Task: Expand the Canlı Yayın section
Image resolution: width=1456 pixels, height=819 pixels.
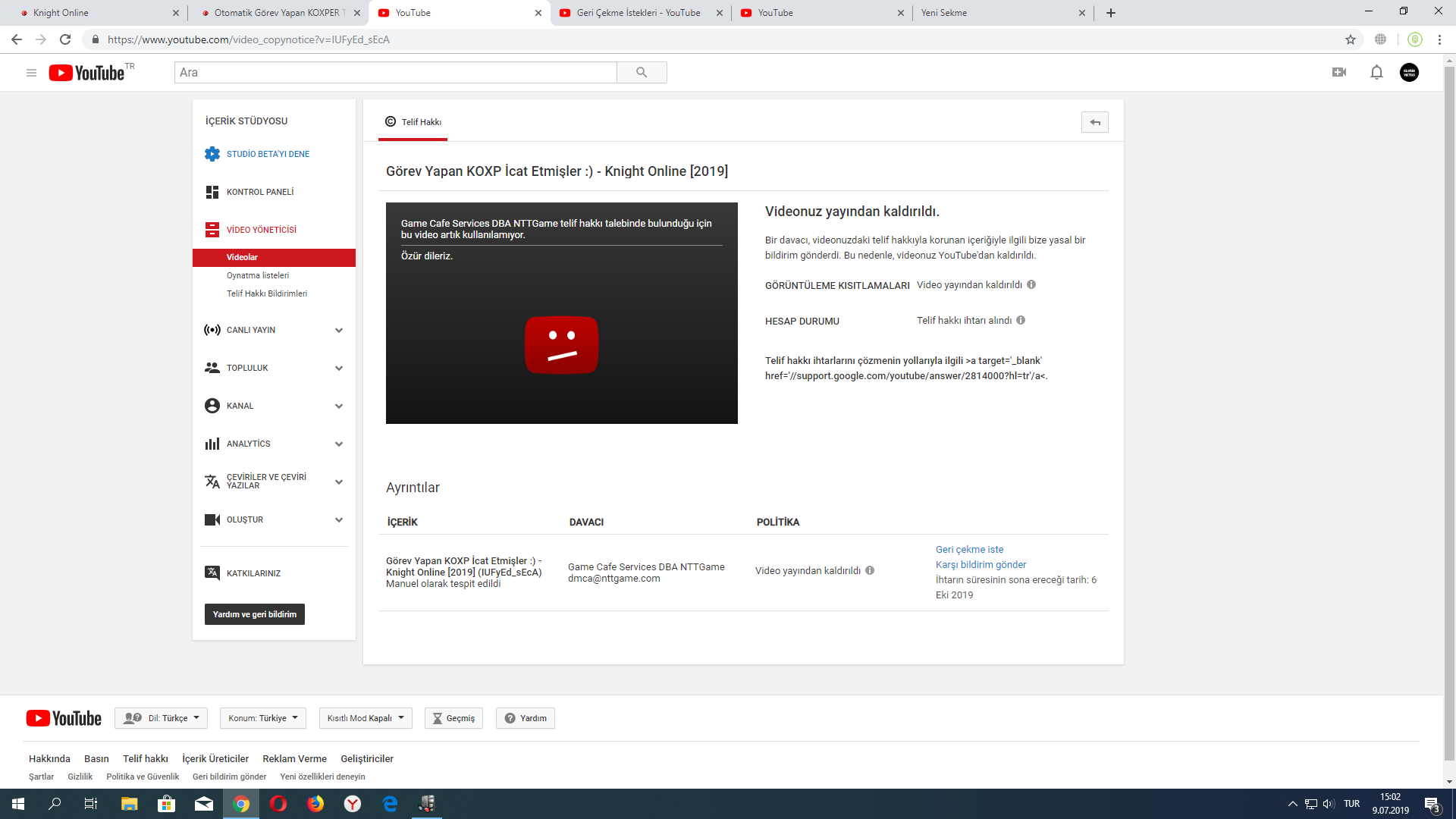Action: click(274, 329)
